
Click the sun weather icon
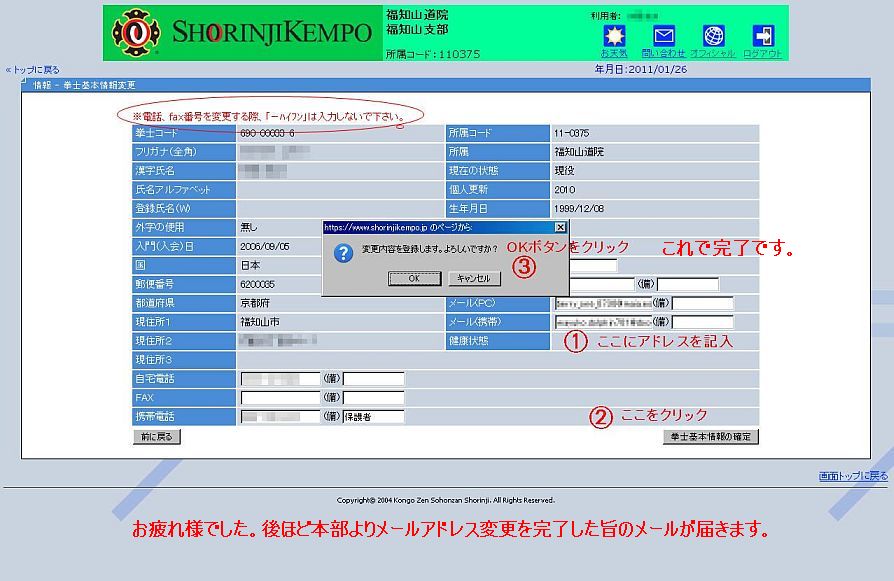[613, 35]
